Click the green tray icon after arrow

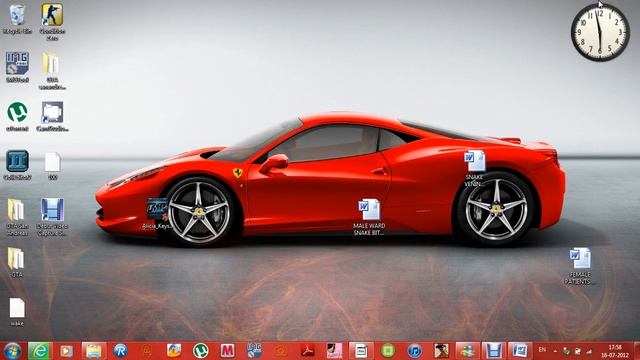click(566, 351)
